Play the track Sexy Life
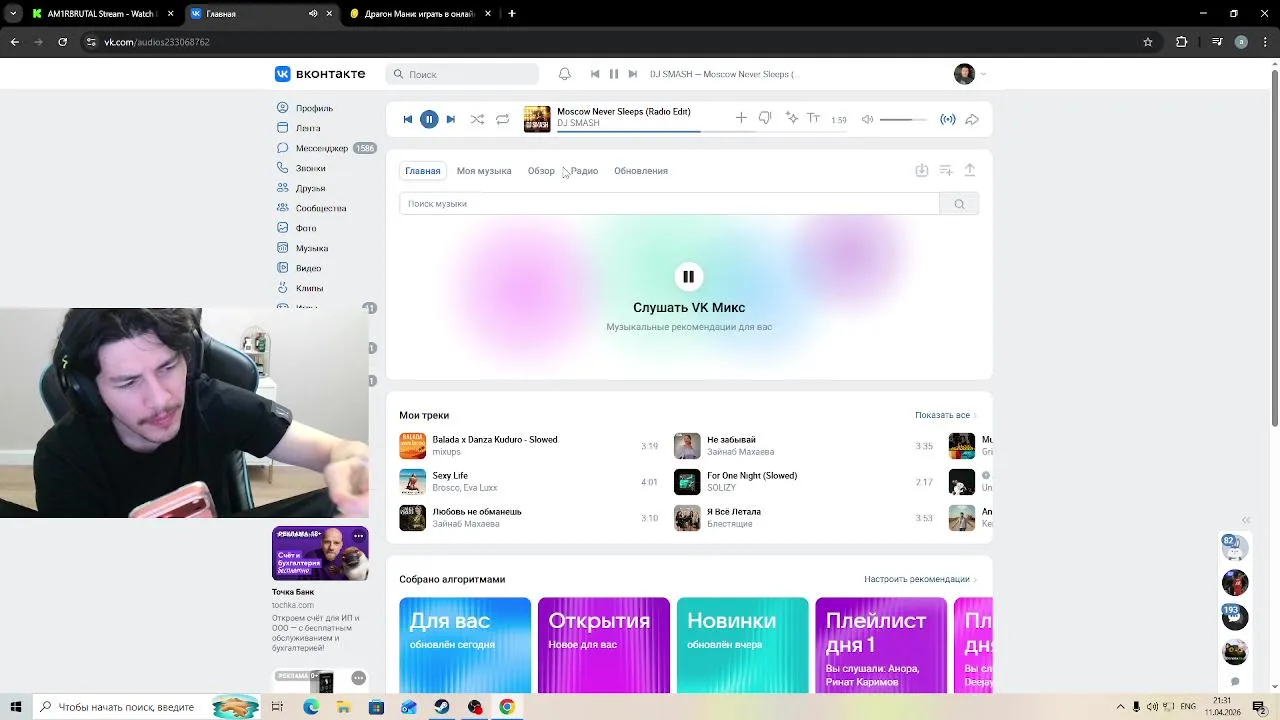The image size is (1280, 720). (529, 482)
